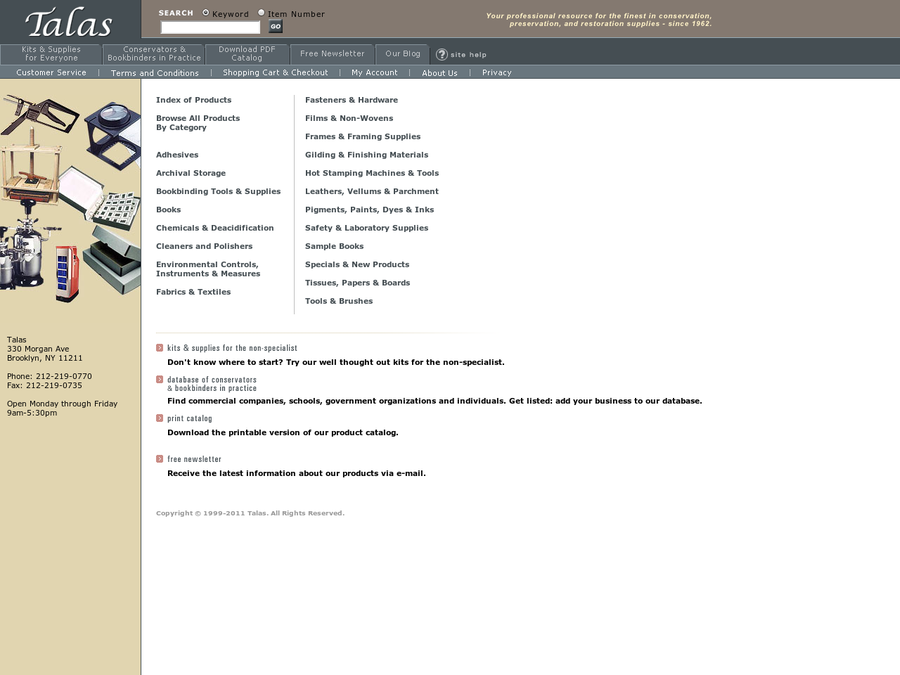Click 'Receive the latest information' description text
The image size is (900, 675).
(296, 474)
